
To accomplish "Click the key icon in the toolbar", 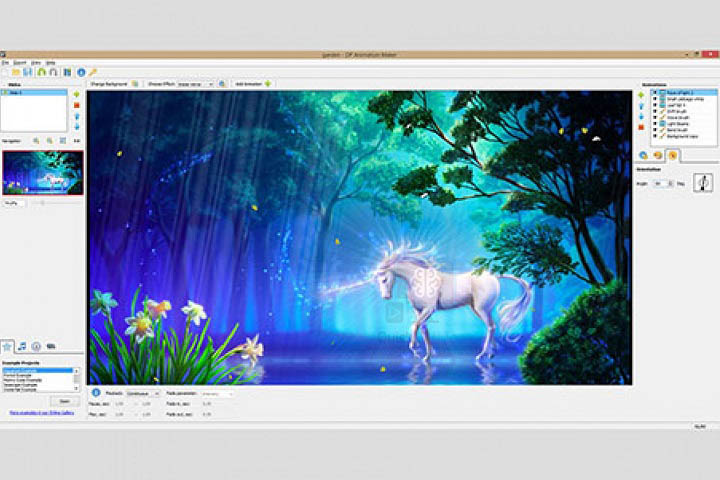I will [93, 73].
